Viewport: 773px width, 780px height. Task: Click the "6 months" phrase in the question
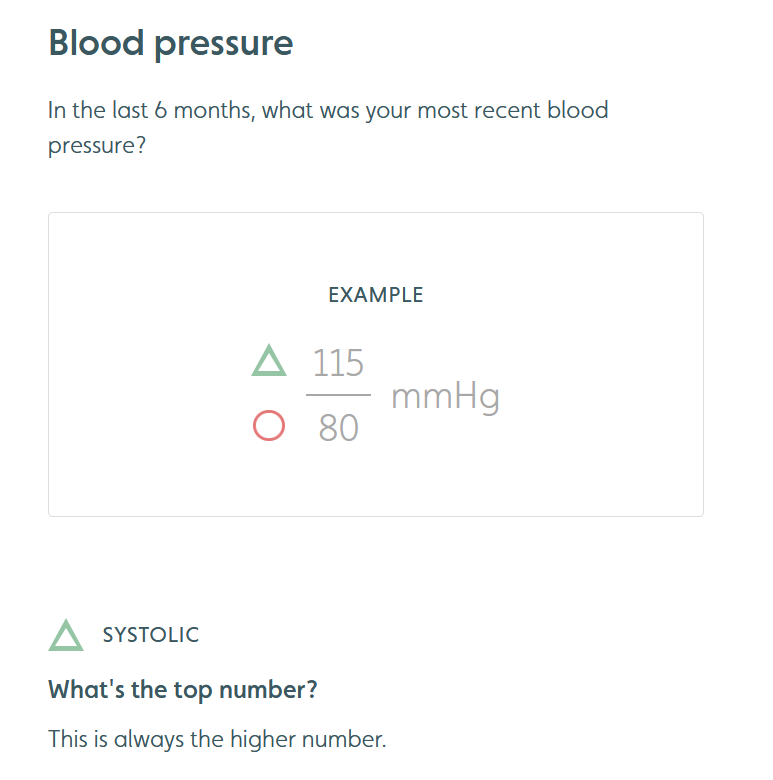204,110
